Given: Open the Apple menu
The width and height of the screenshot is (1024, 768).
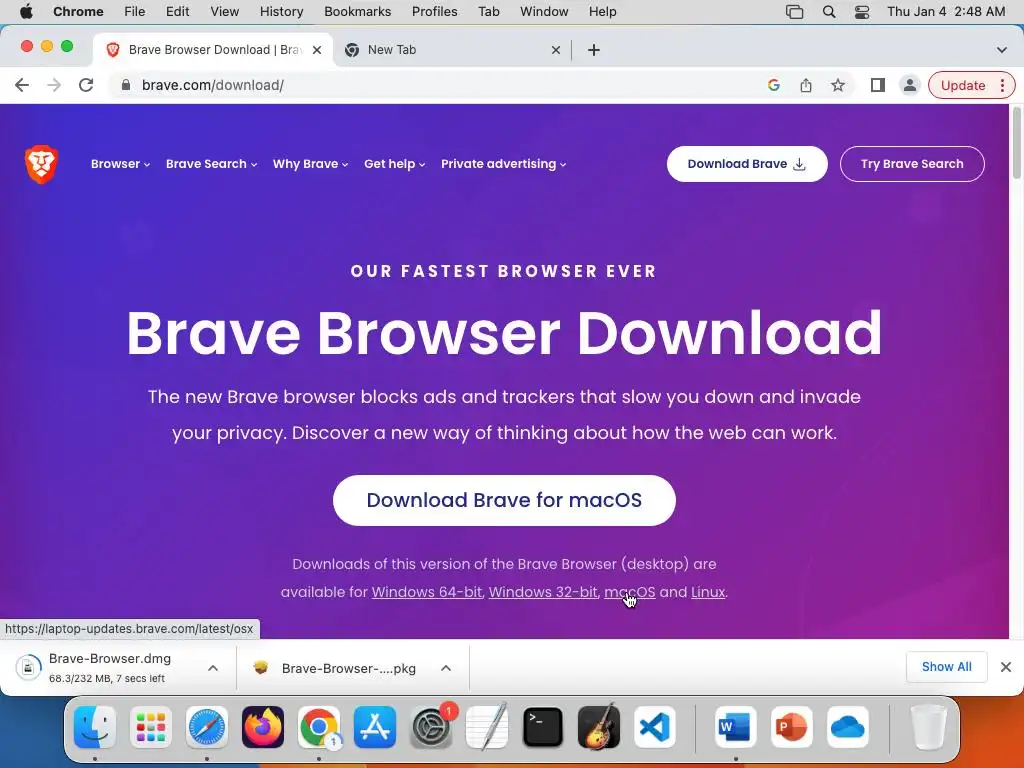Looking at the screenshot, I should tap(26, 12).
